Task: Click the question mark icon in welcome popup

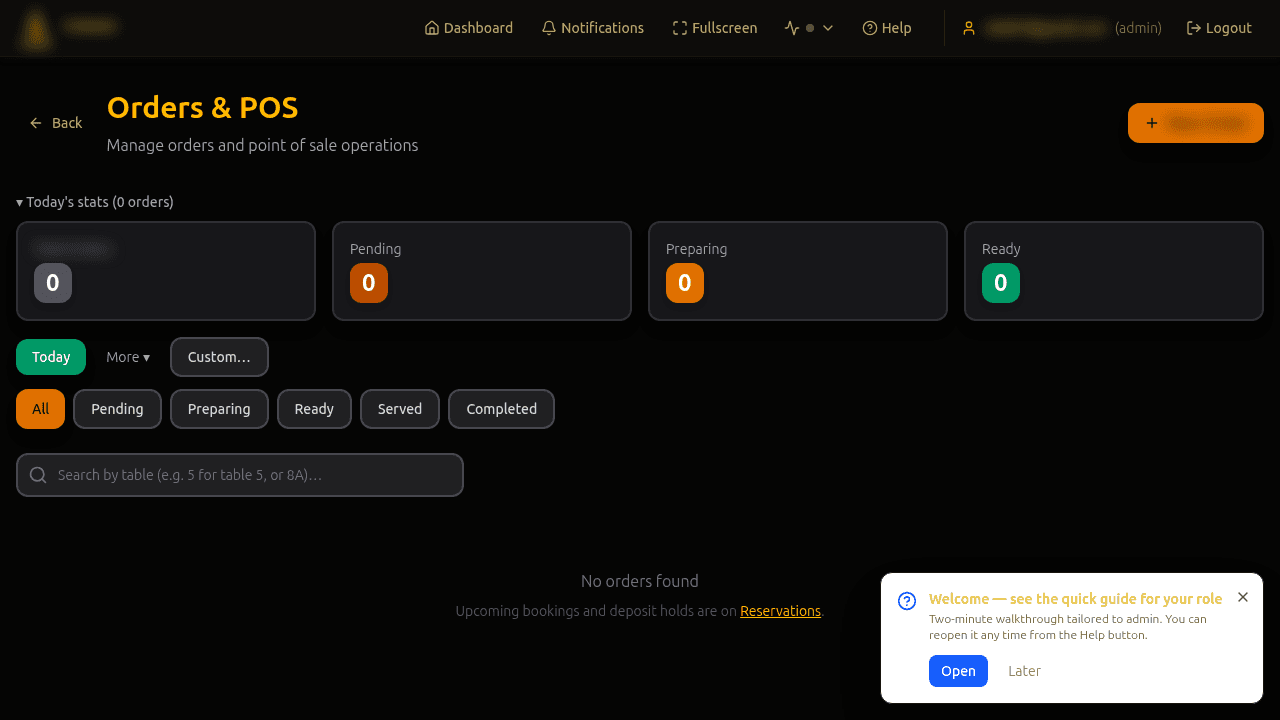Action: (x=907, y=601)
